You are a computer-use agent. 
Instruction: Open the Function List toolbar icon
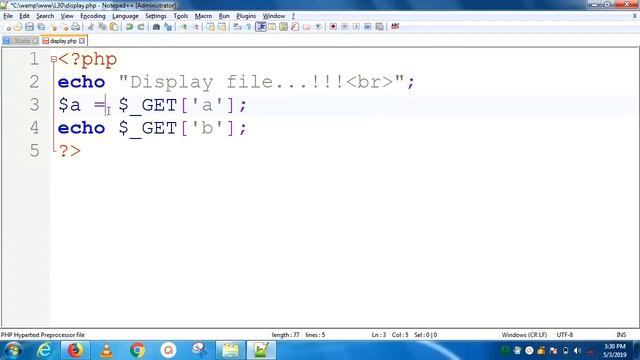coord(295,27)
